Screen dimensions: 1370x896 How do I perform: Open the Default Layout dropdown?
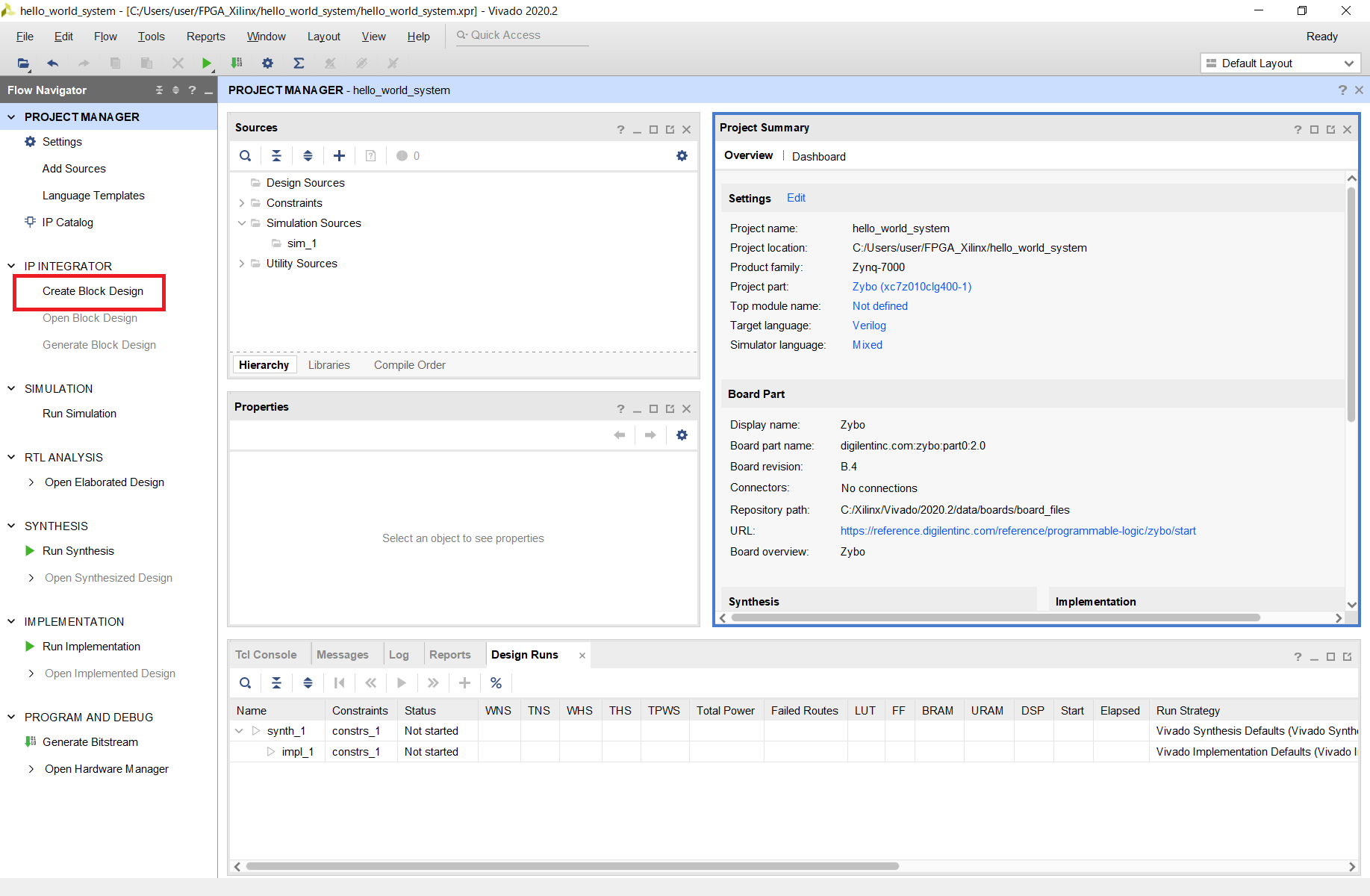click(x=1280, y=63)
